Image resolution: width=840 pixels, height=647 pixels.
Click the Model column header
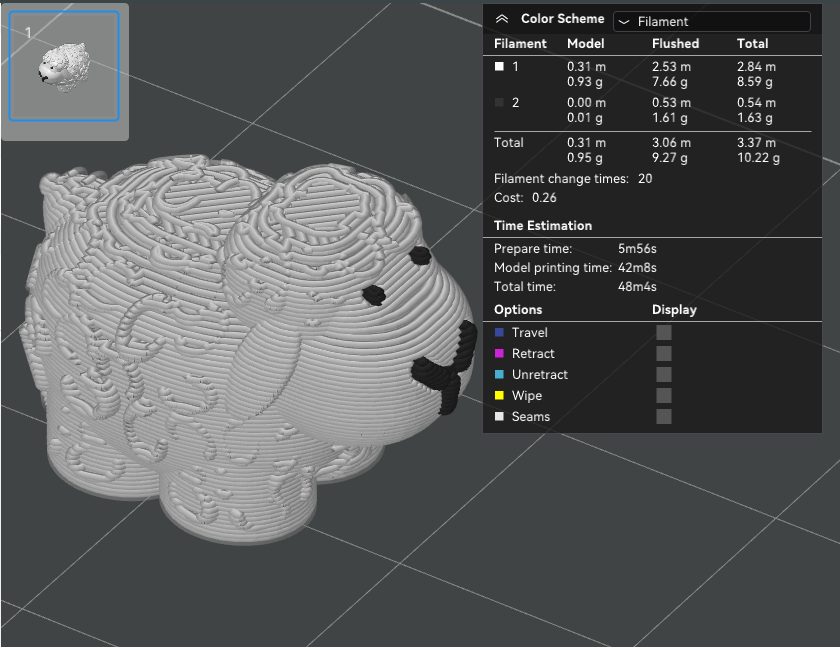click(586, 43)
